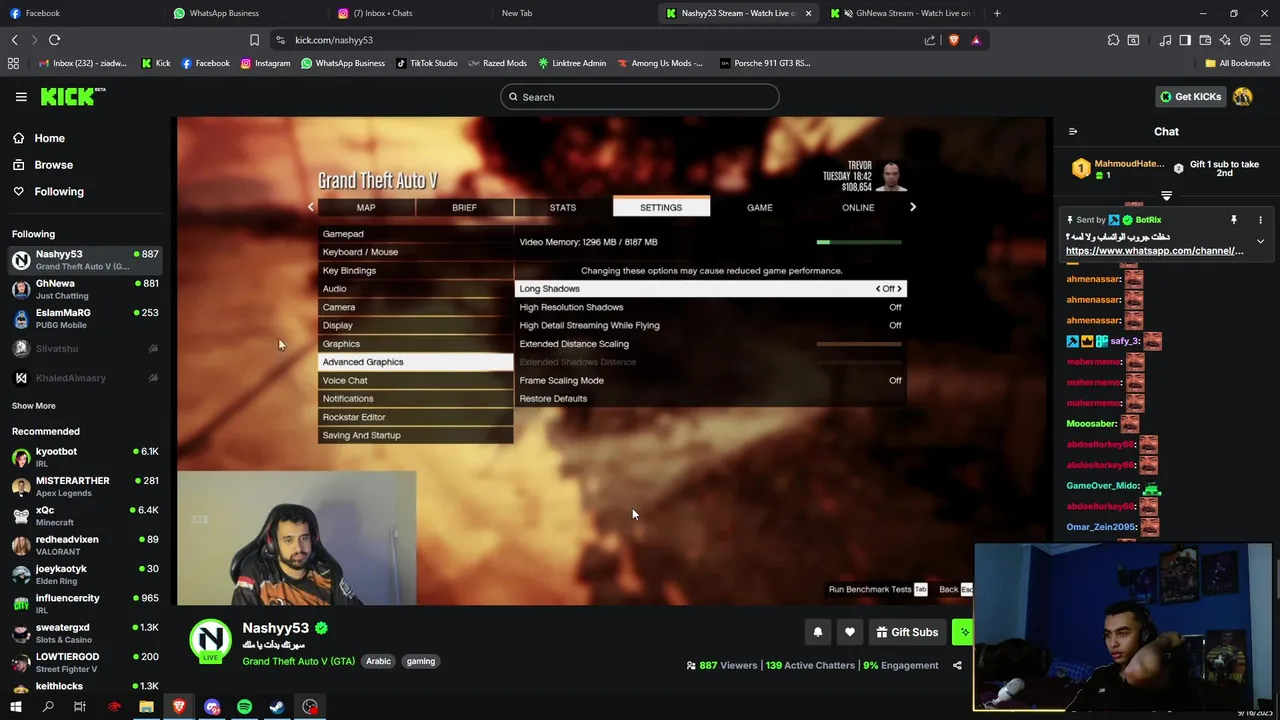Click Show More under Following
Viewport: 1280px width, 720px height.
point(34,406)
